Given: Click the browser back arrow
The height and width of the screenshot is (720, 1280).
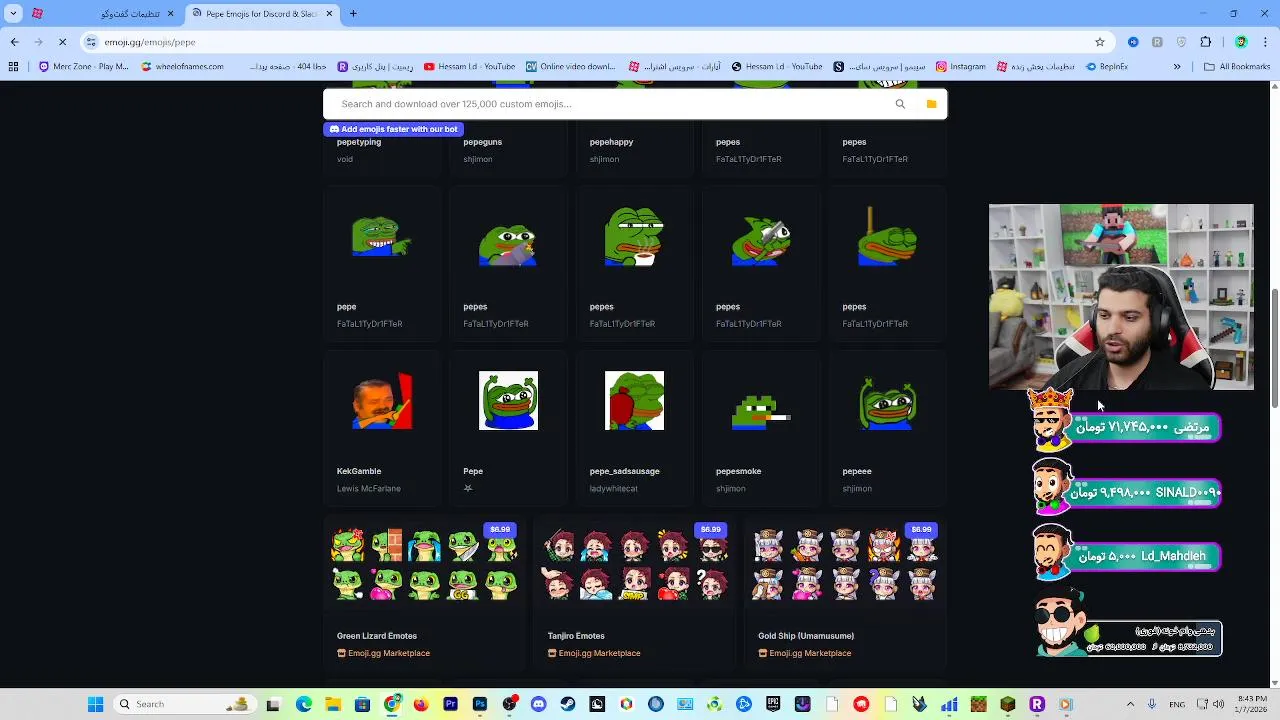Looking at the screenshot, I should click(14, 42).
